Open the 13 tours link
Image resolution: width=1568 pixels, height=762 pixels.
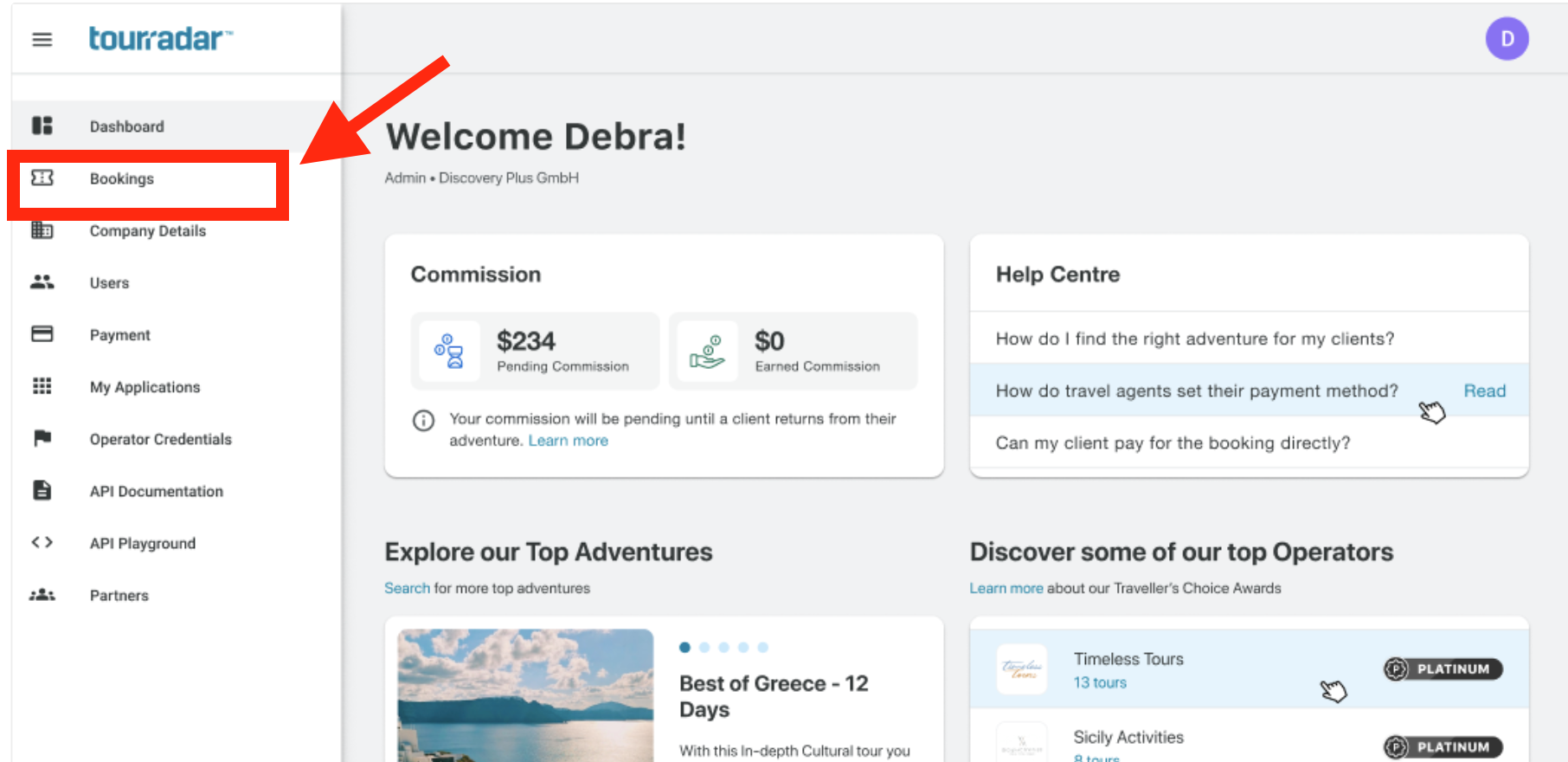click(x=1100, y=682)
